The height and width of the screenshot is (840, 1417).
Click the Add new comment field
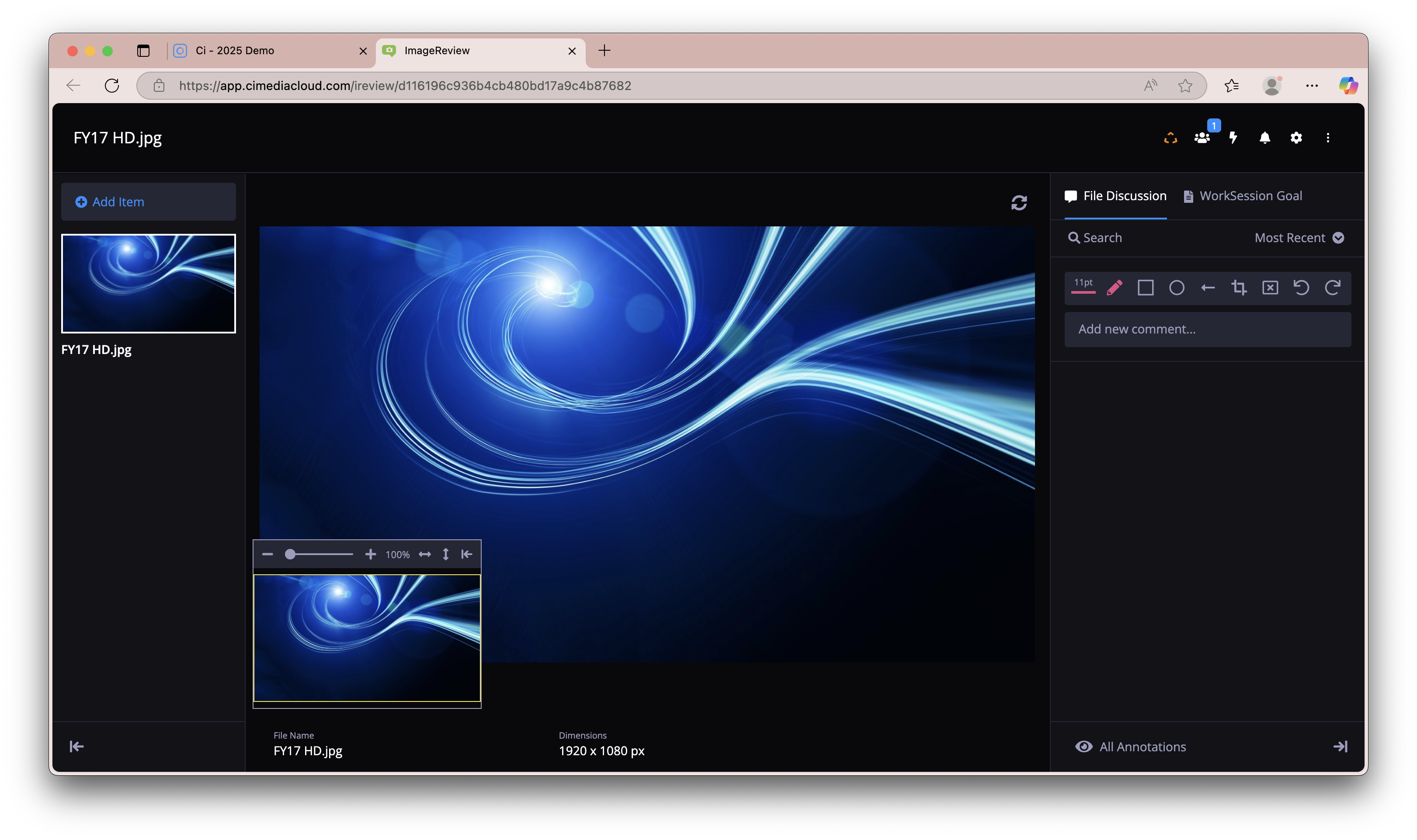click(x=1208, y=329)
